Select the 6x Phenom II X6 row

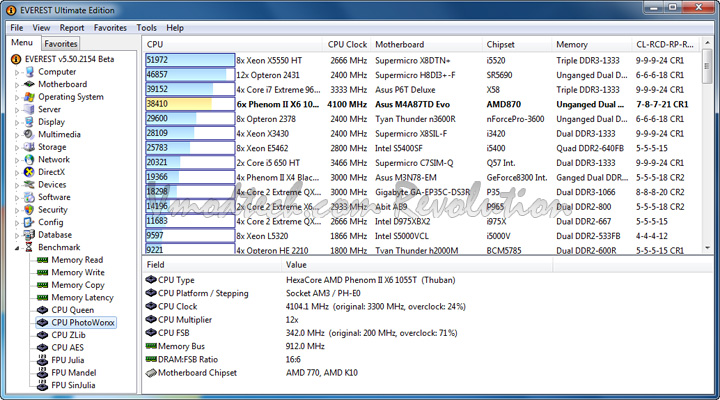pyautogui.click(x=422, y=104)
